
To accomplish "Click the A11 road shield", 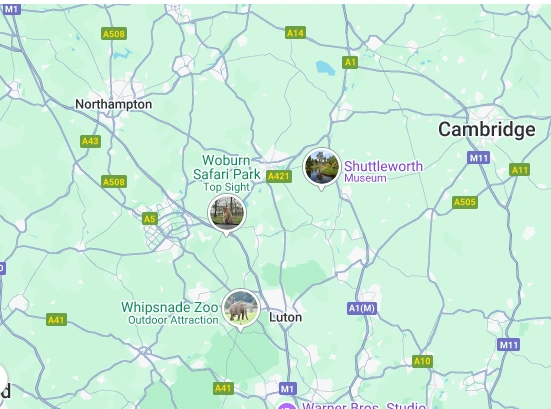I will click(x=520, y=170).
